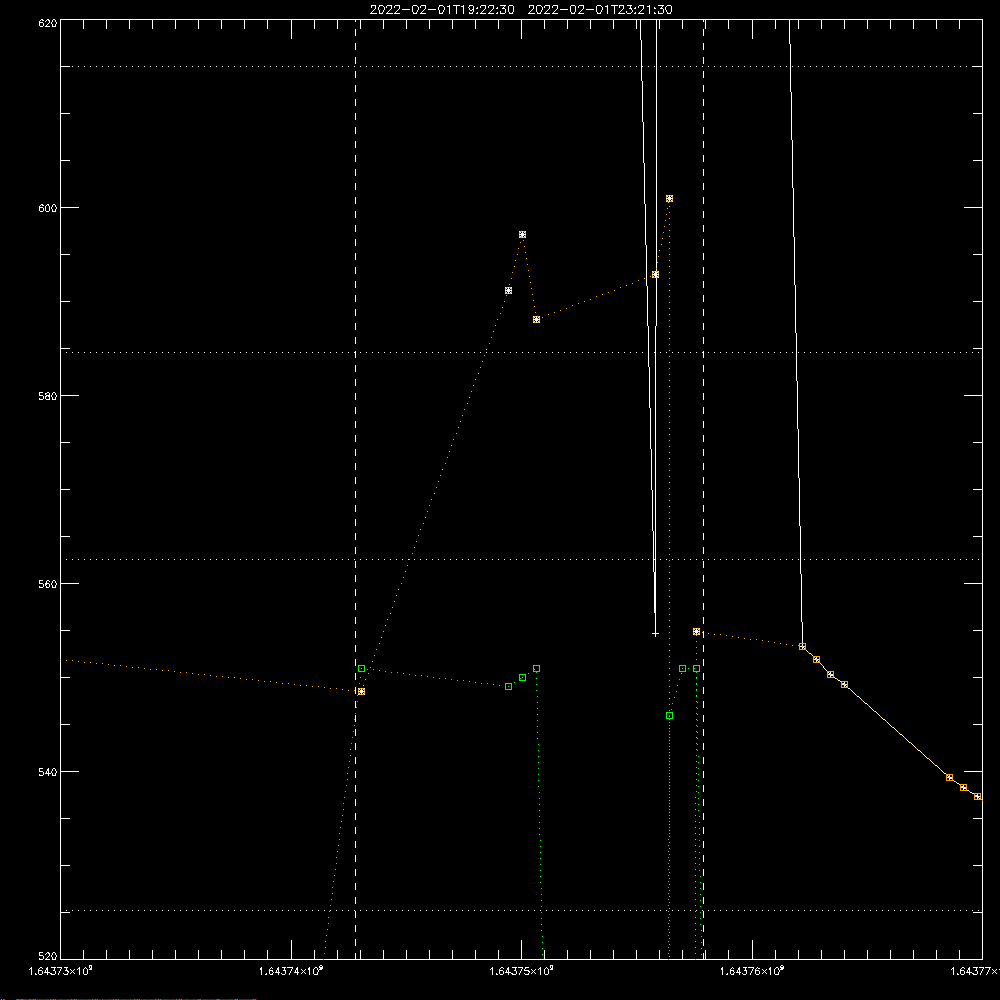Select orange marker near 588 right of 597 peak
Screen dimensions: 1000x1000
(536, 320)
